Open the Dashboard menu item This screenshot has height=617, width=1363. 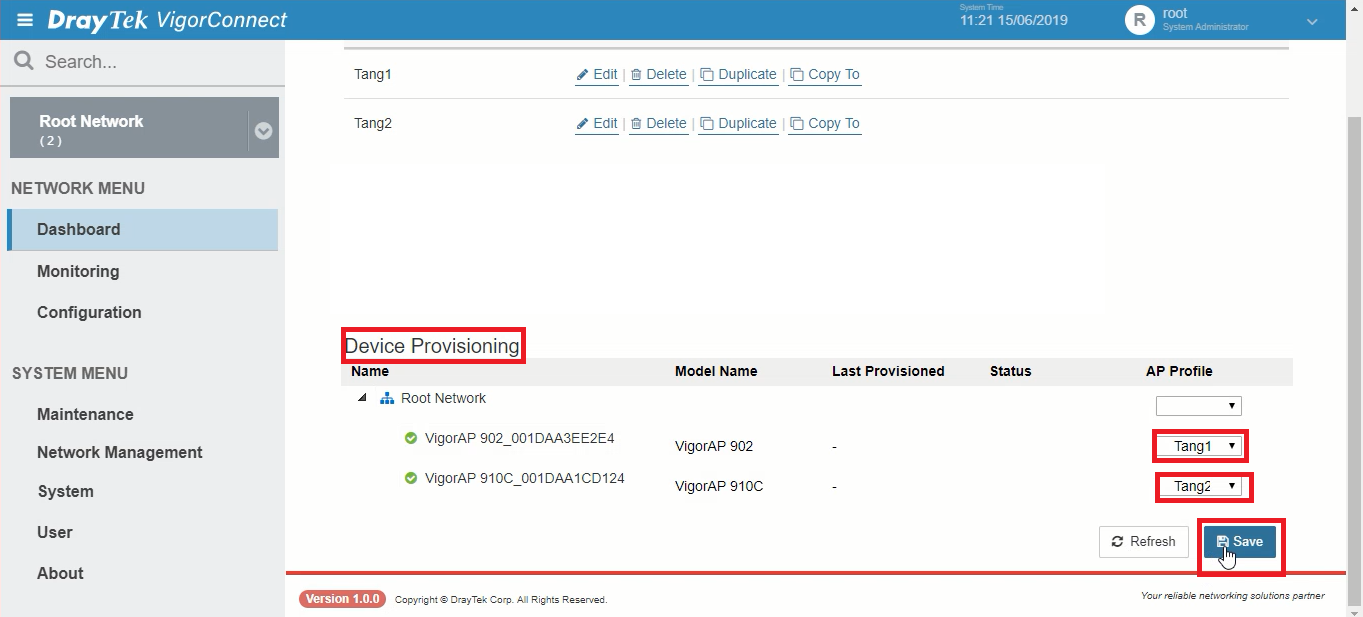(142, 229)
